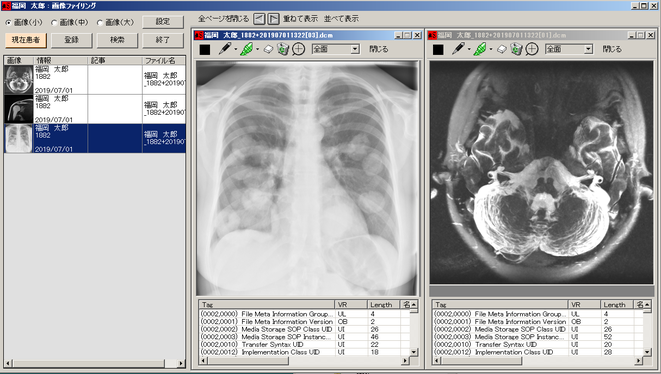The height and width of the screenshot is (374, 661).
Task: Activate the magnifier tool in the MRI window
Action: (532, 49)
